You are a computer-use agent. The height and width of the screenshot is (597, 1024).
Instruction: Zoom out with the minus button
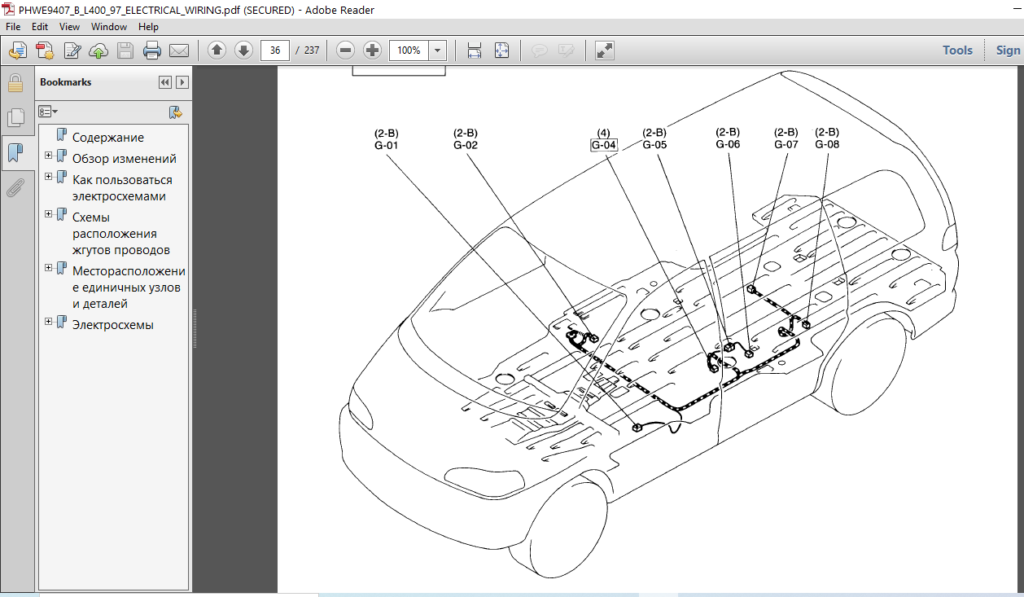(x=345, y=50)
